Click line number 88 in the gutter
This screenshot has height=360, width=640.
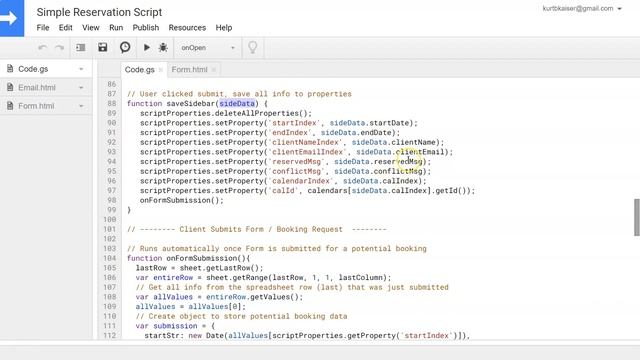coord(112,104)
